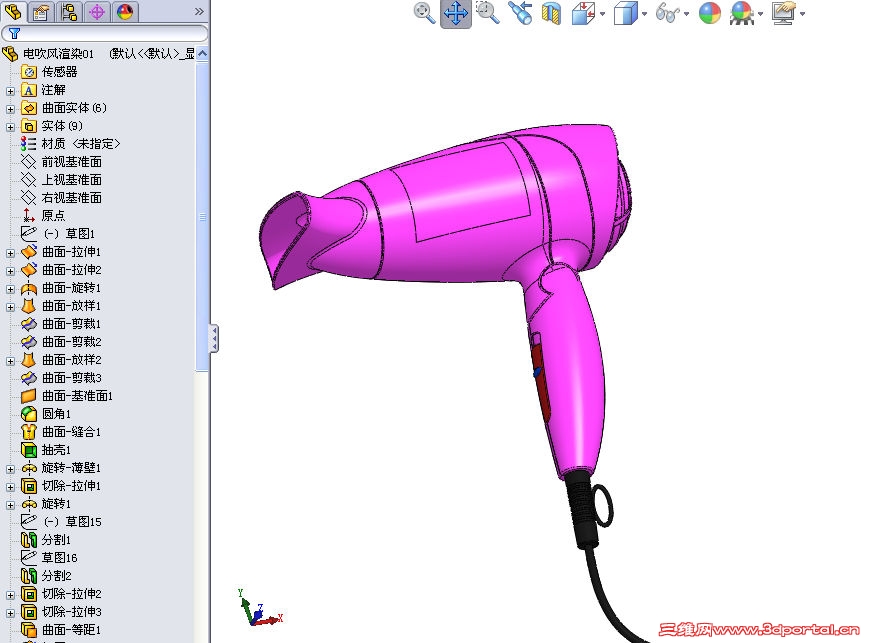Image resolution: width=879 pixels, height=643 pixels.
Task: Select the Zoom to Area tool
Action: (487, 12)
